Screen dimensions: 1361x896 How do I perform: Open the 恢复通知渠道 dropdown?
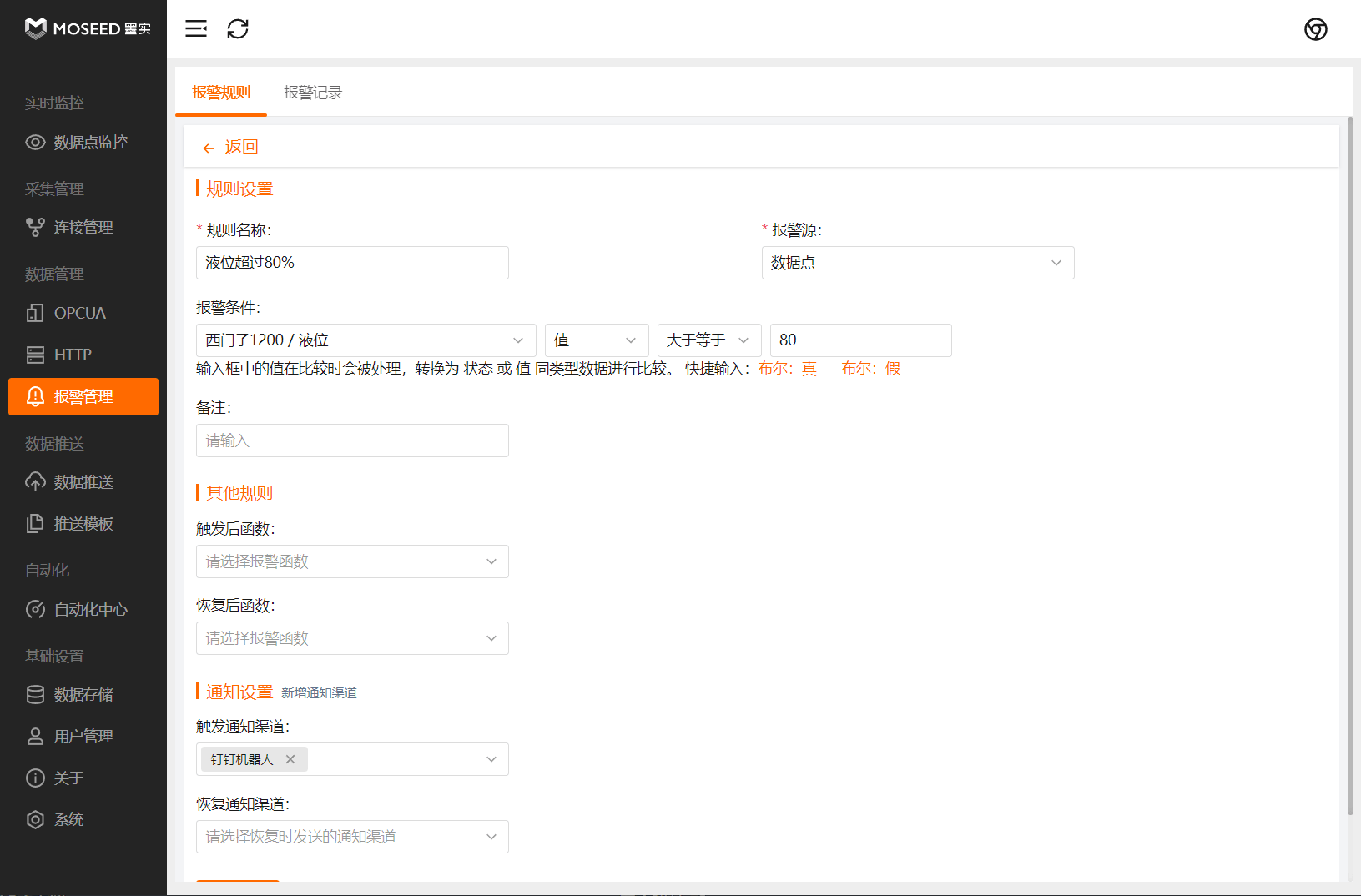pos(352,837)
